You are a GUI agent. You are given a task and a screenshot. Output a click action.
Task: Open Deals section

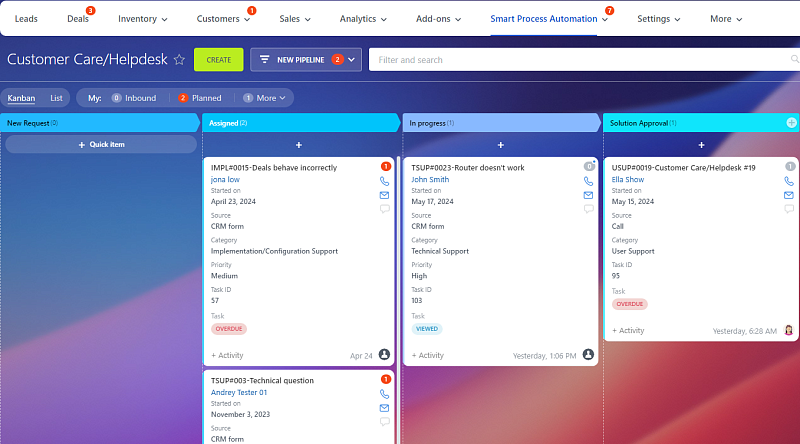point(78,19)
